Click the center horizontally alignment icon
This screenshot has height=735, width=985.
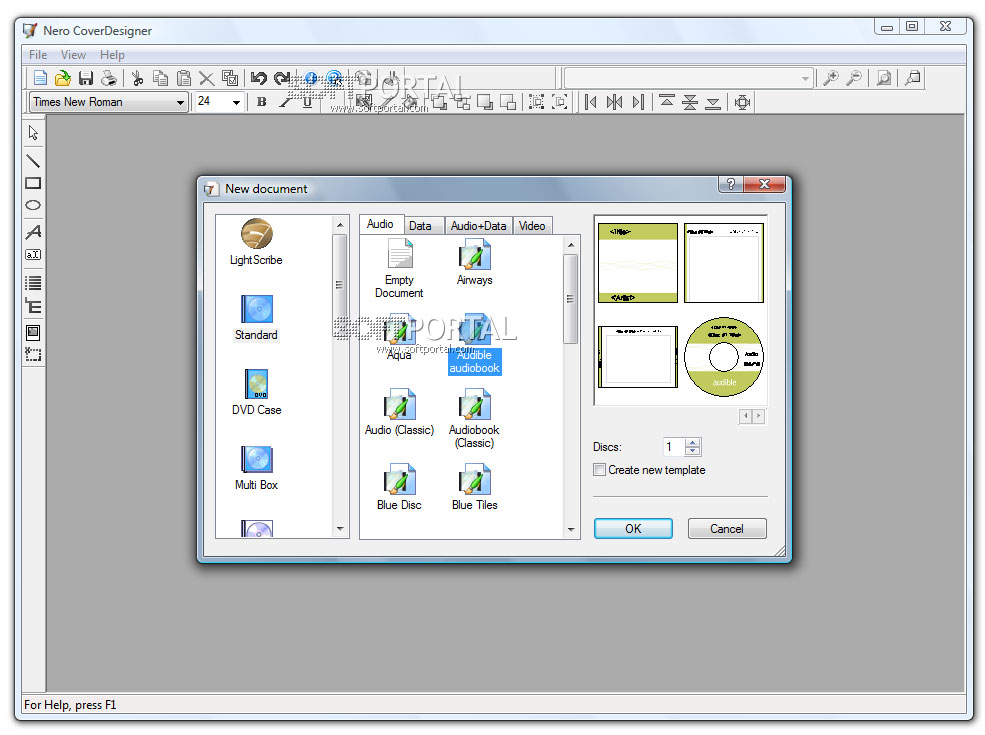click(614, 102)
